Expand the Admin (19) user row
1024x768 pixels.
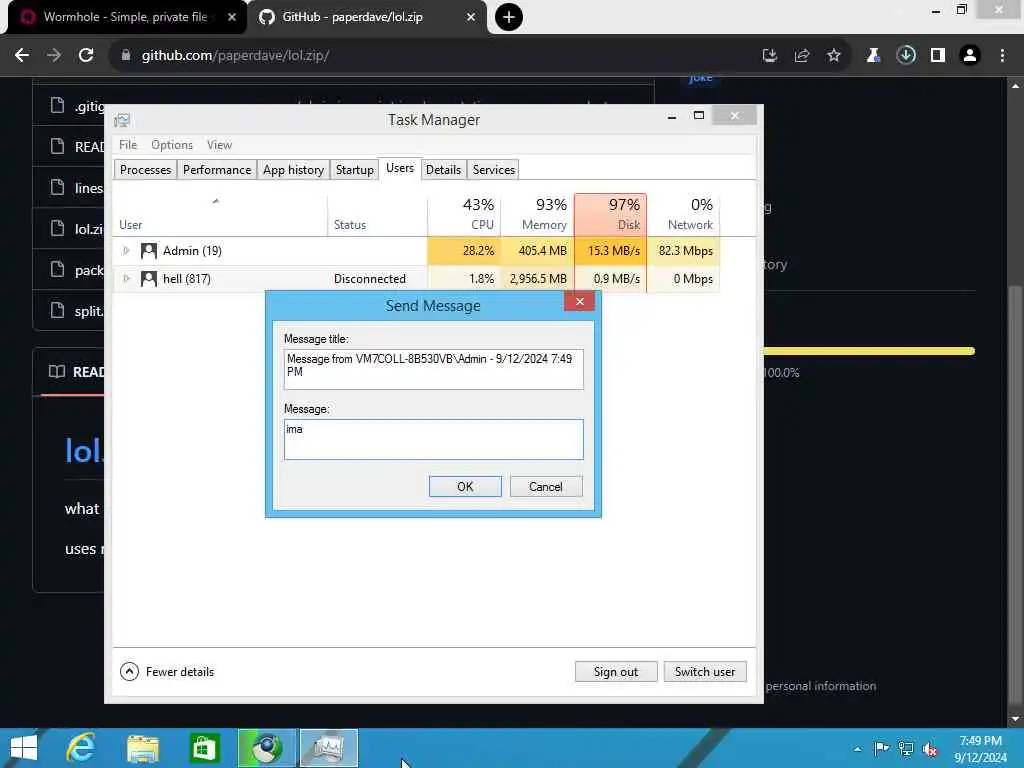pyautogui.click(x=126, y=251)
